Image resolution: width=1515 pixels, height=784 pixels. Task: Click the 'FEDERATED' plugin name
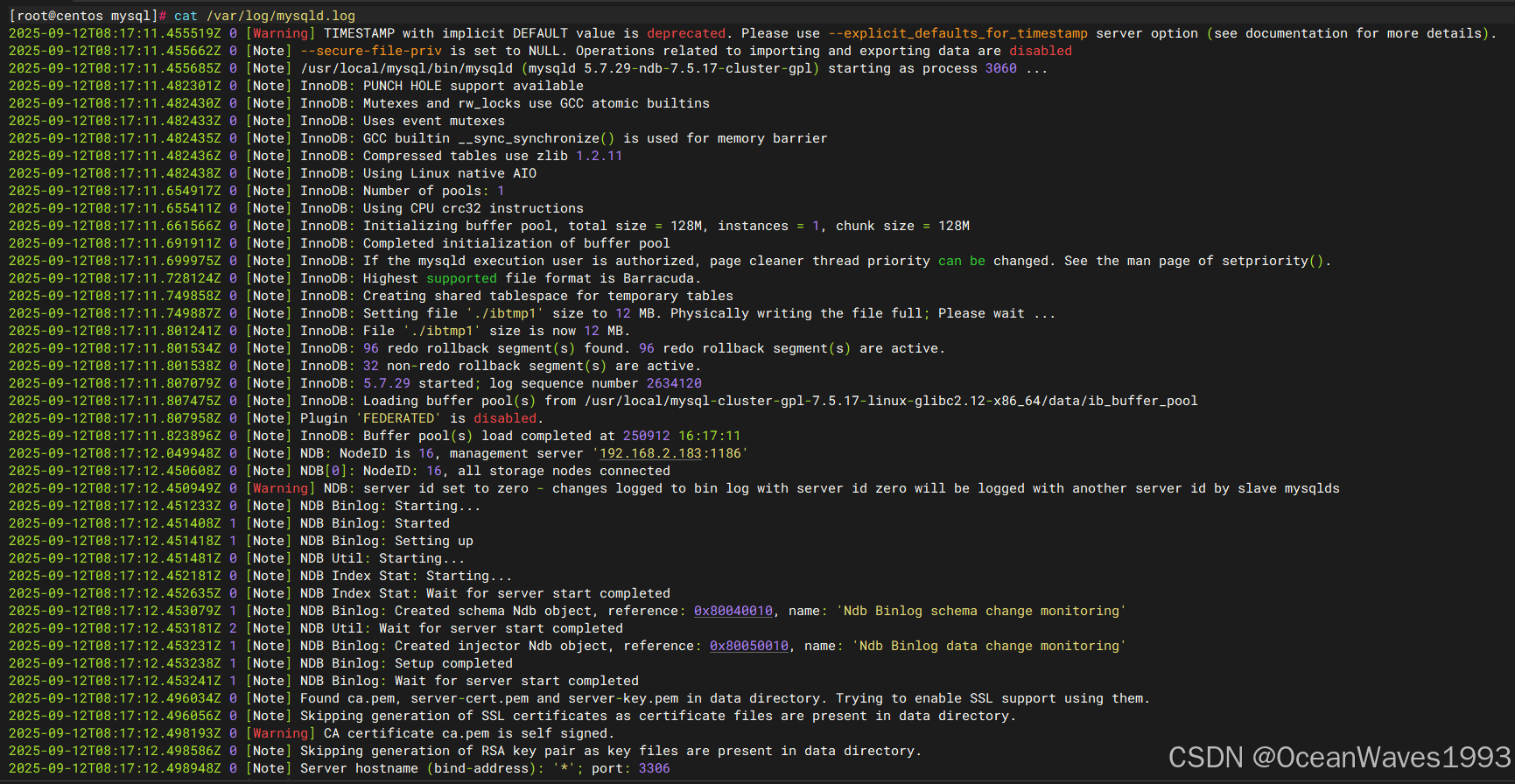[x=398, y=418]
